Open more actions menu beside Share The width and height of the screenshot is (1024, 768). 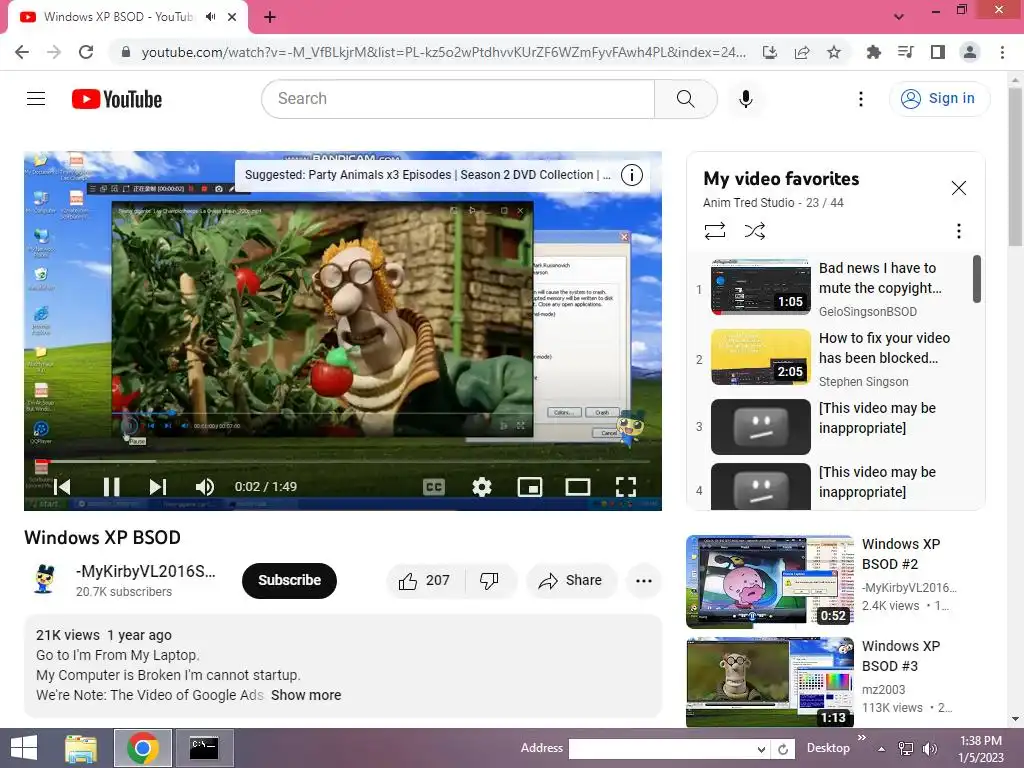pyautogui.click(x=644, y=581)
